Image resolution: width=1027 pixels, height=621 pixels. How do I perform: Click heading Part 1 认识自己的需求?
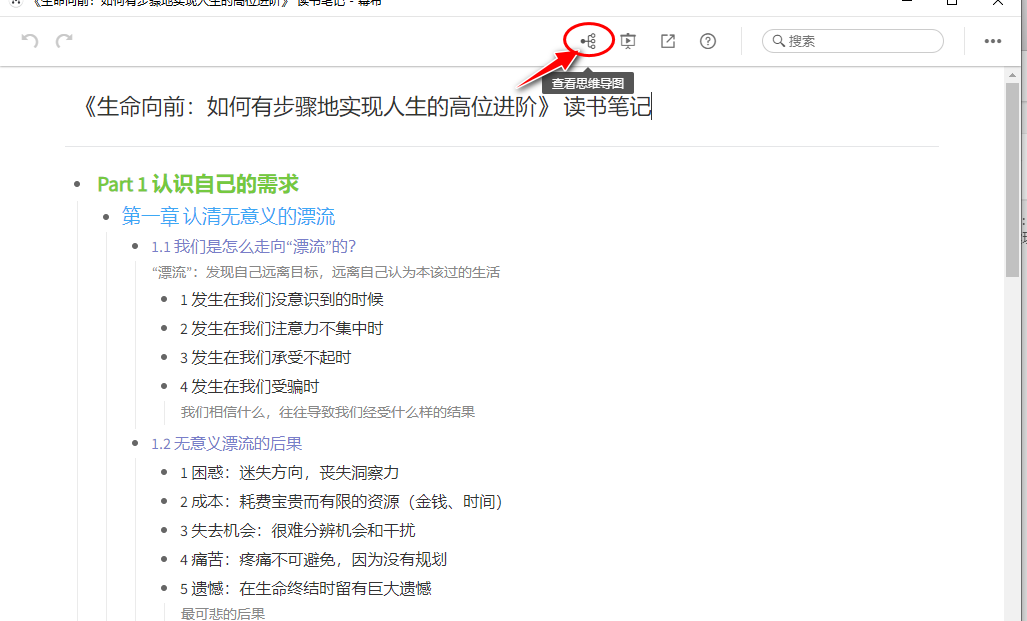(x=198, y=184)
